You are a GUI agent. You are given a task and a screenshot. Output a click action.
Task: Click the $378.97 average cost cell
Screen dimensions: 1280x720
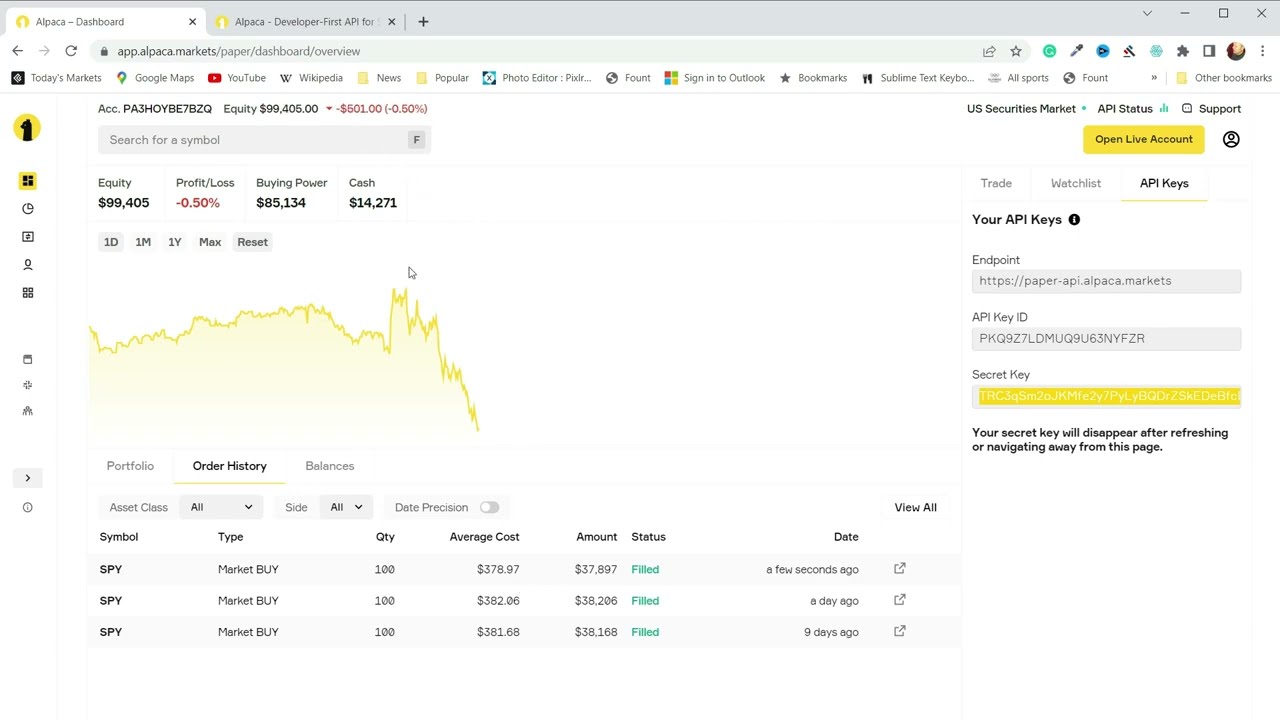tap(498, 569)
